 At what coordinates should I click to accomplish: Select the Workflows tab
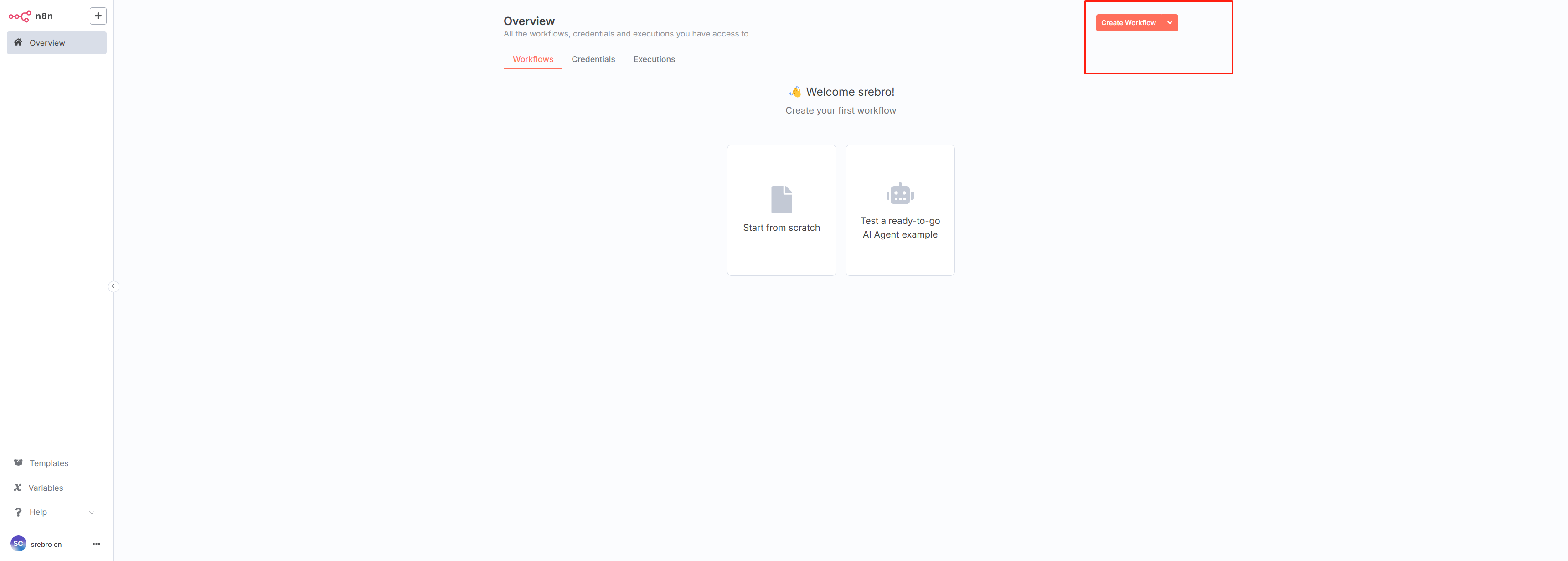pos(532,59)
